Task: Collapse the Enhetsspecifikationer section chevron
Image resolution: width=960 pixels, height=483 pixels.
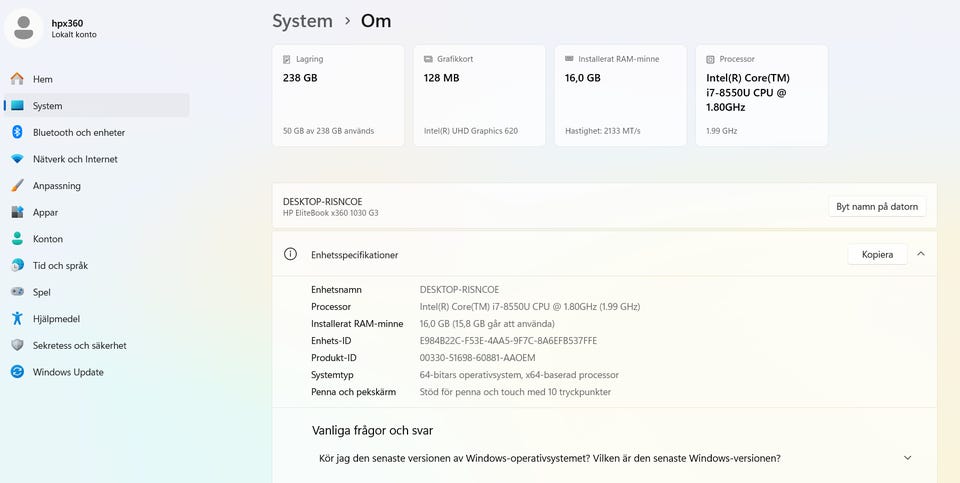Action: coord(920,254)
